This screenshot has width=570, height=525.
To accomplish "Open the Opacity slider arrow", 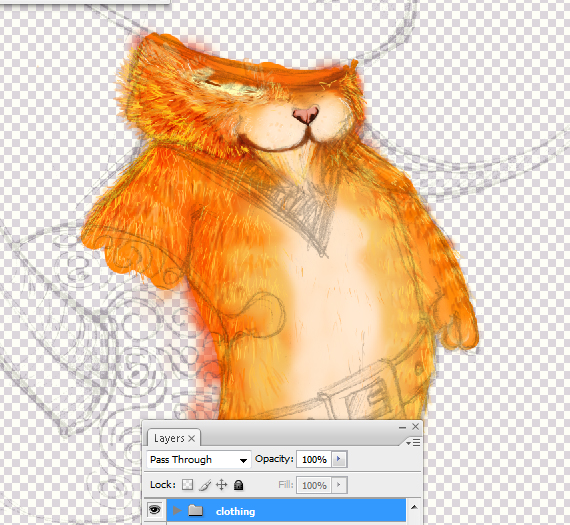I will click(339, 459).
